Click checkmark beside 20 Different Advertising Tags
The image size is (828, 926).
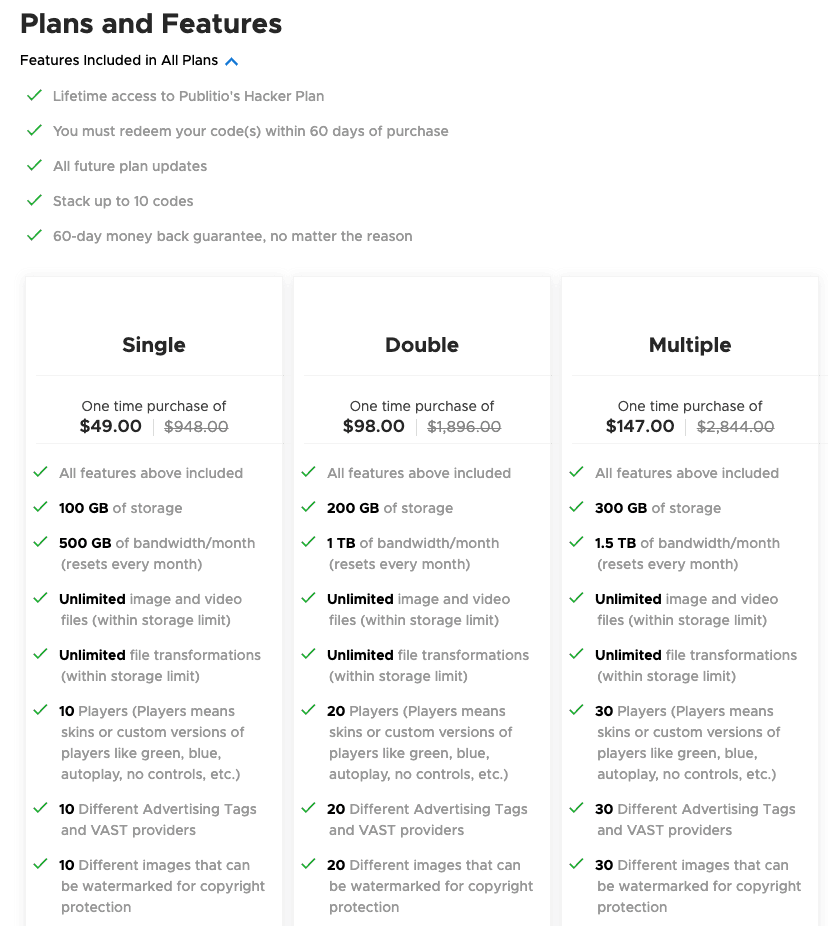(x=308, y=808)
